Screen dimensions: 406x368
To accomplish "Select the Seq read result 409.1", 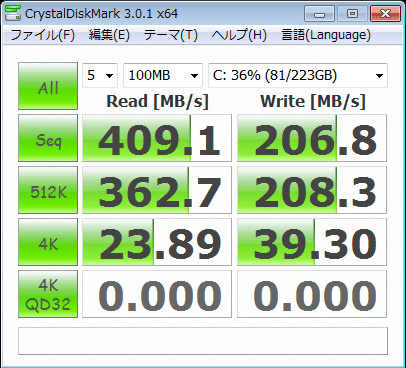I will (x=157, y=138).
